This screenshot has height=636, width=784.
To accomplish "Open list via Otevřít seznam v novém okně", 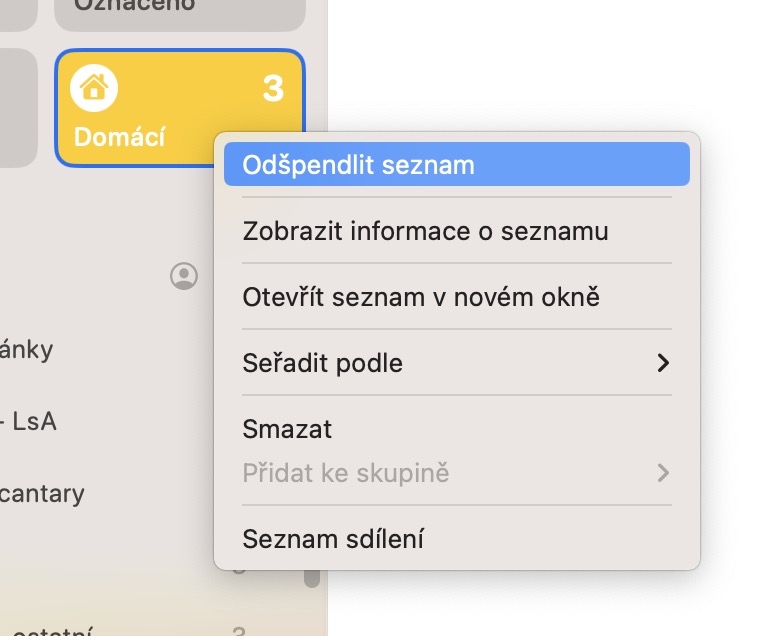I will [x=421, y=297].
